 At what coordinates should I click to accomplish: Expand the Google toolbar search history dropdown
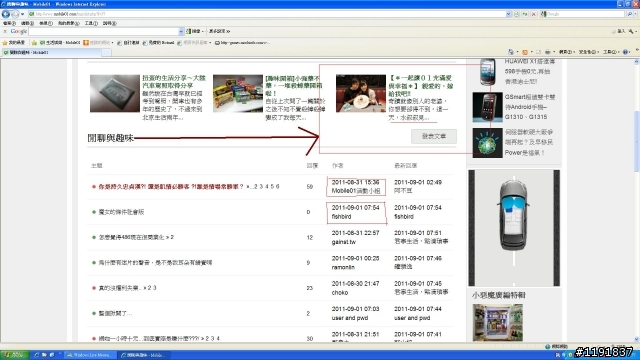point(181,31)
